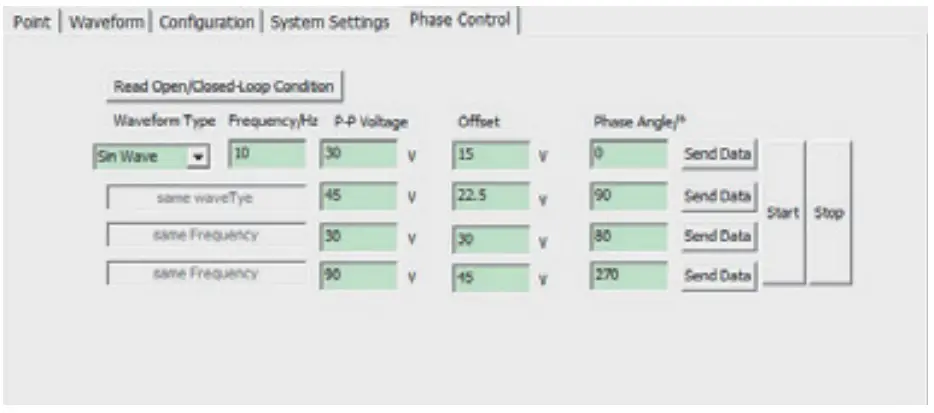This screenshot has height=413, width=934.
Task: Click Send Data in the last row
Action: pyautogui.click(x=717, y=275)
